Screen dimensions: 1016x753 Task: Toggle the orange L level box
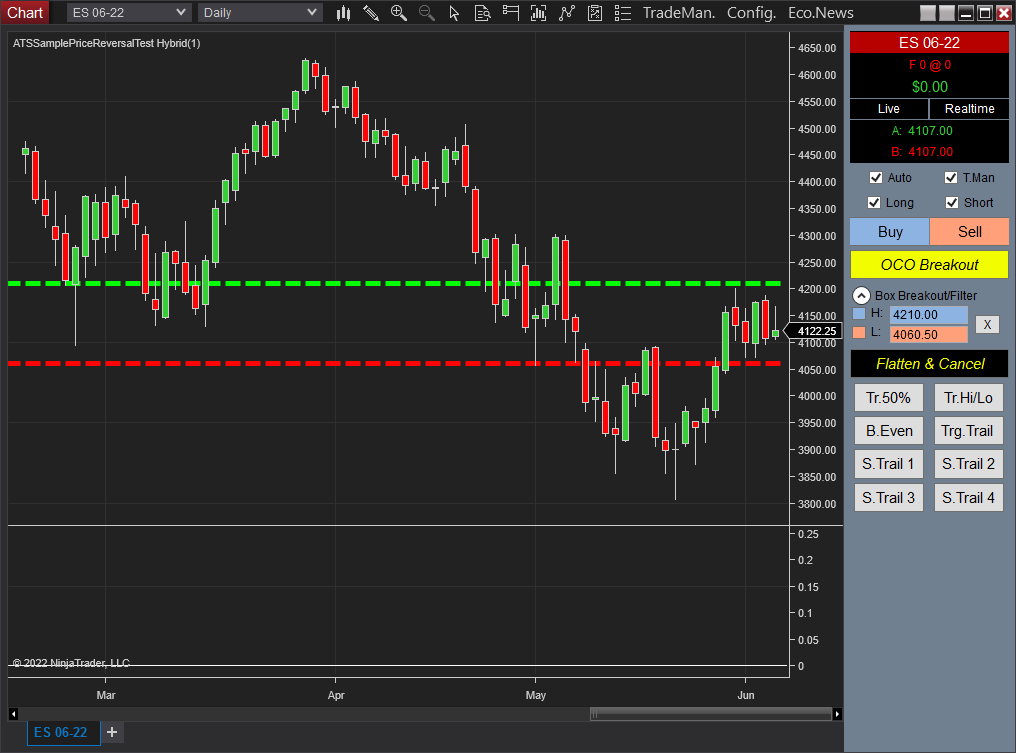859,333
